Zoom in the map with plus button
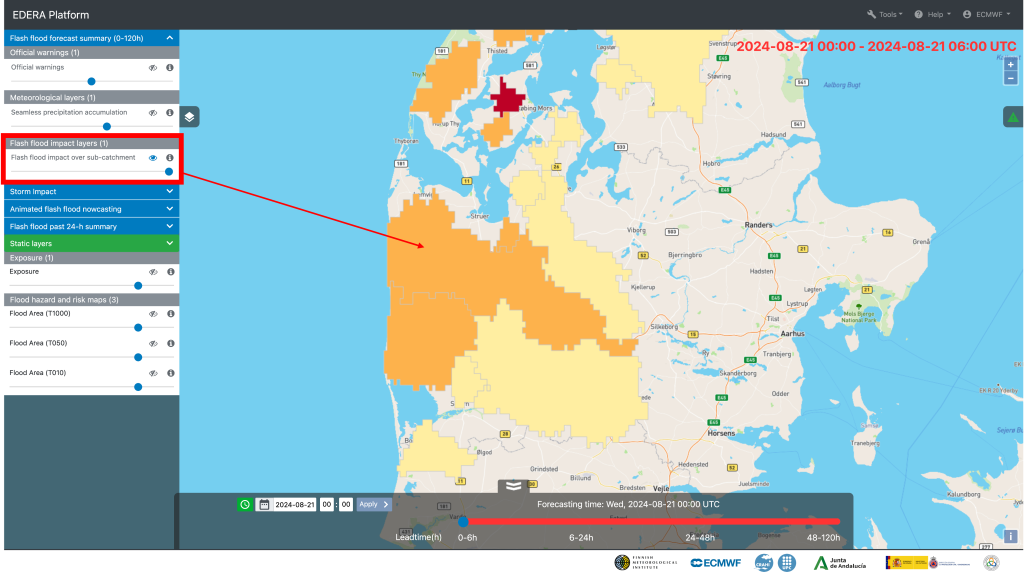 pyautogui.click(x=1011, y=65)
